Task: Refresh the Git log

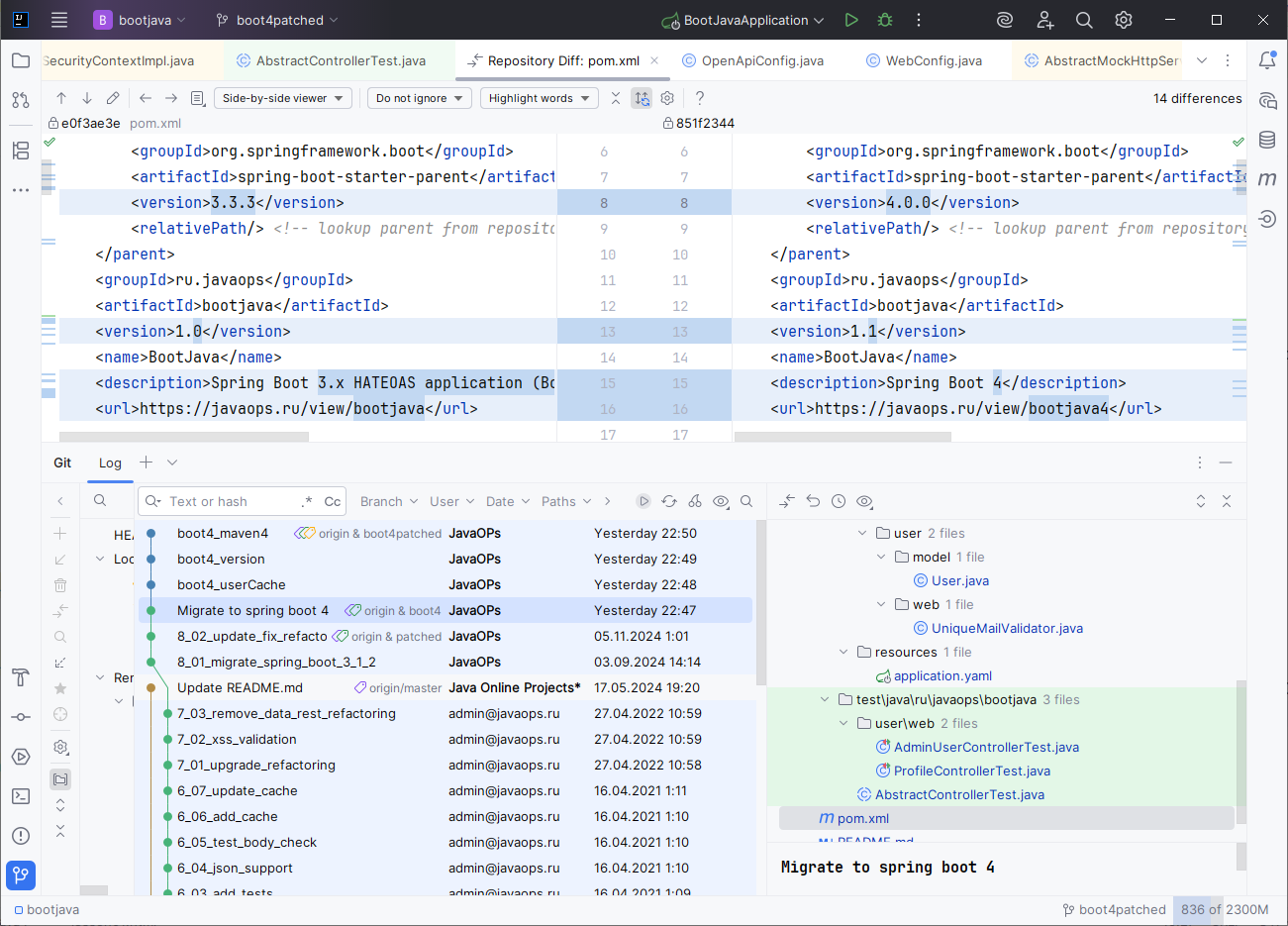Action: point(669,501)
